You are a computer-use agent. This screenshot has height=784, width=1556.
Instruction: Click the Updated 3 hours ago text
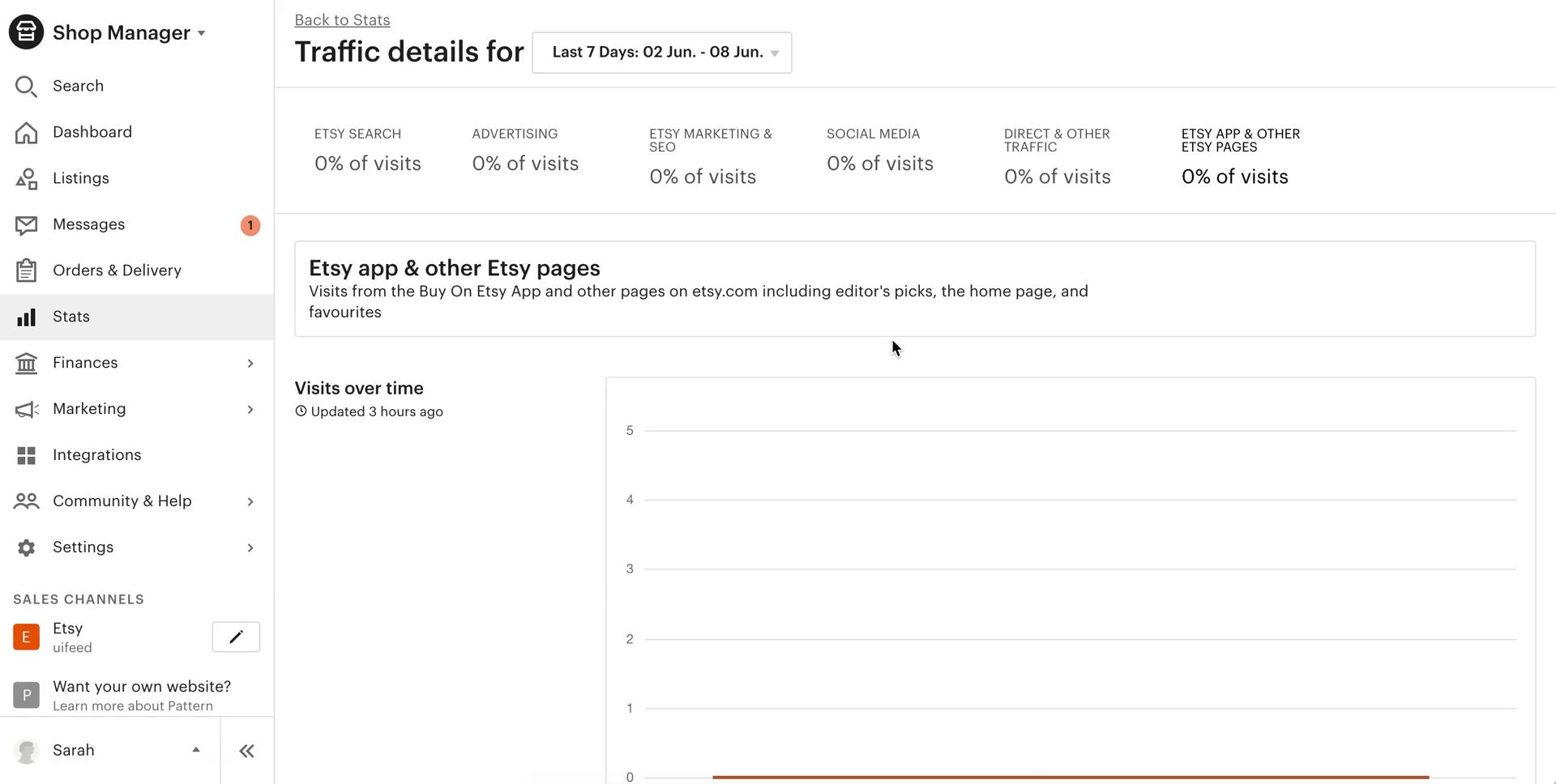(x=377, y=411)
